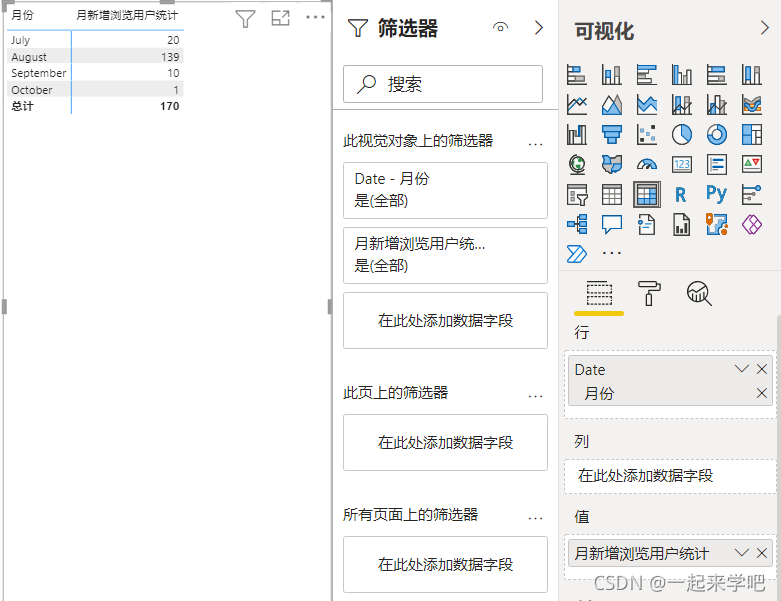
Task: Select the August row in matrix
Action: [x=95, y=57]
